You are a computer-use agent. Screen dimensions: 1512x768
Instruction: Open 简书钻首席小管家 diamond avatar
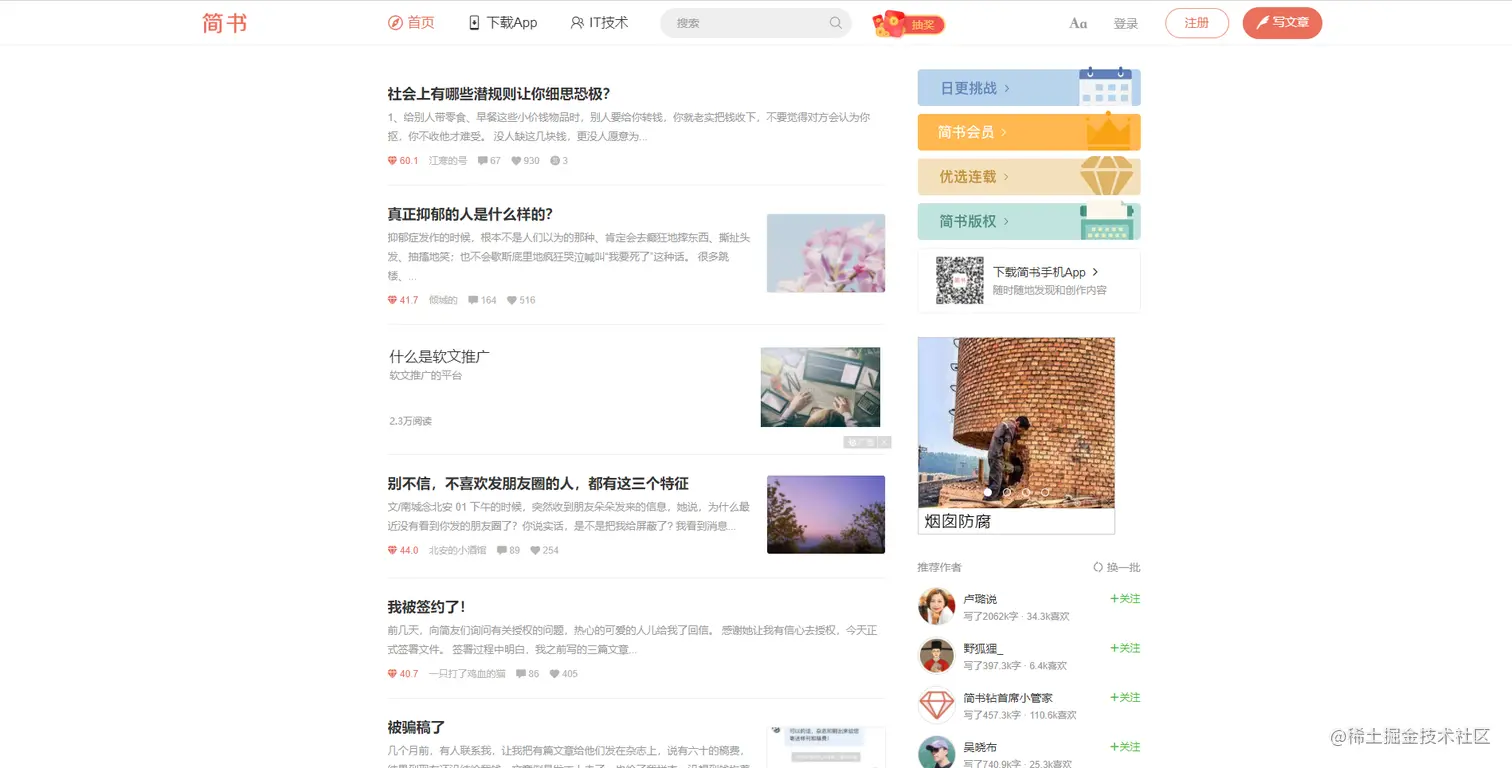937,705
